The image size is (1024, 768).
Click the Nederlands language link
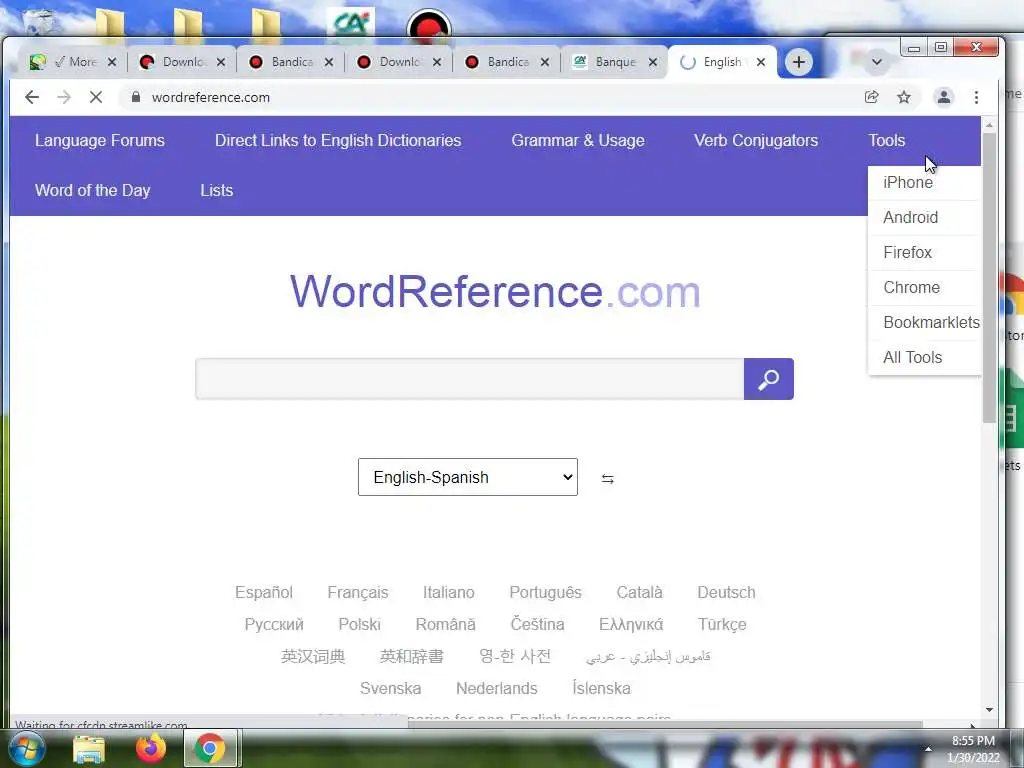tap(496, 688)
